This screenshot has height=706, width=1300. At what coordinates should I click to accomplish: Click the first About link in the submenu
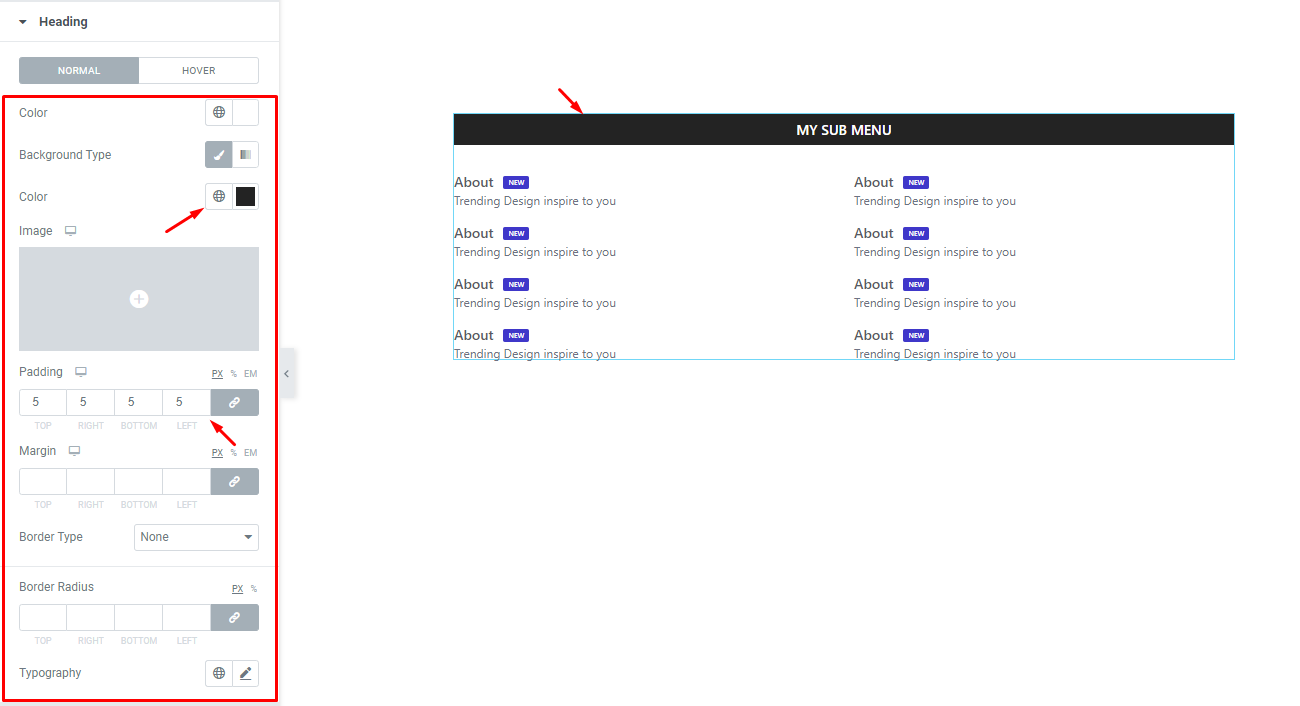click(473, 182)
